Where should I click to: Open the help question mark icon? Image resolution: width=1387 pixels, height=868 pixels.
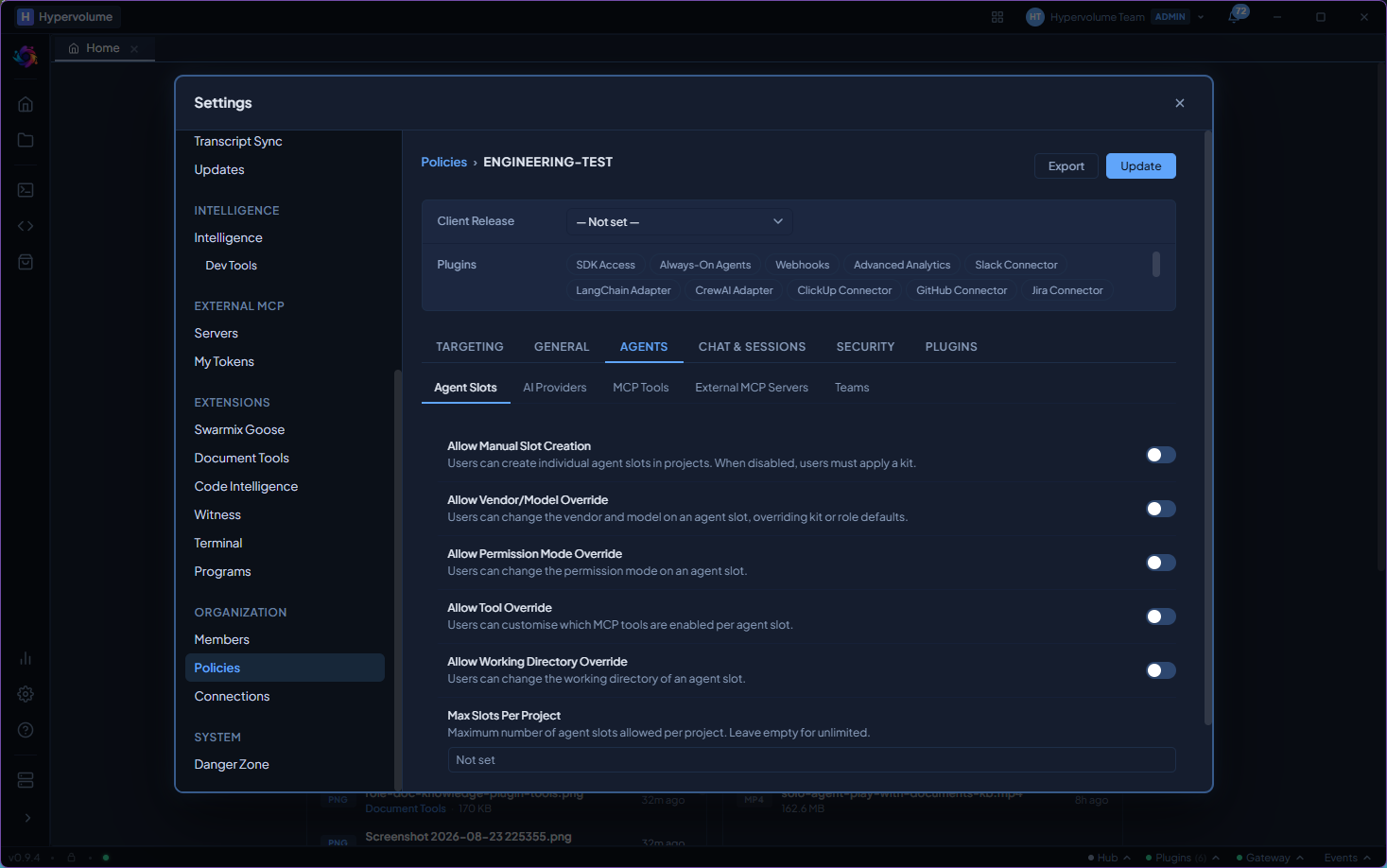26,730
